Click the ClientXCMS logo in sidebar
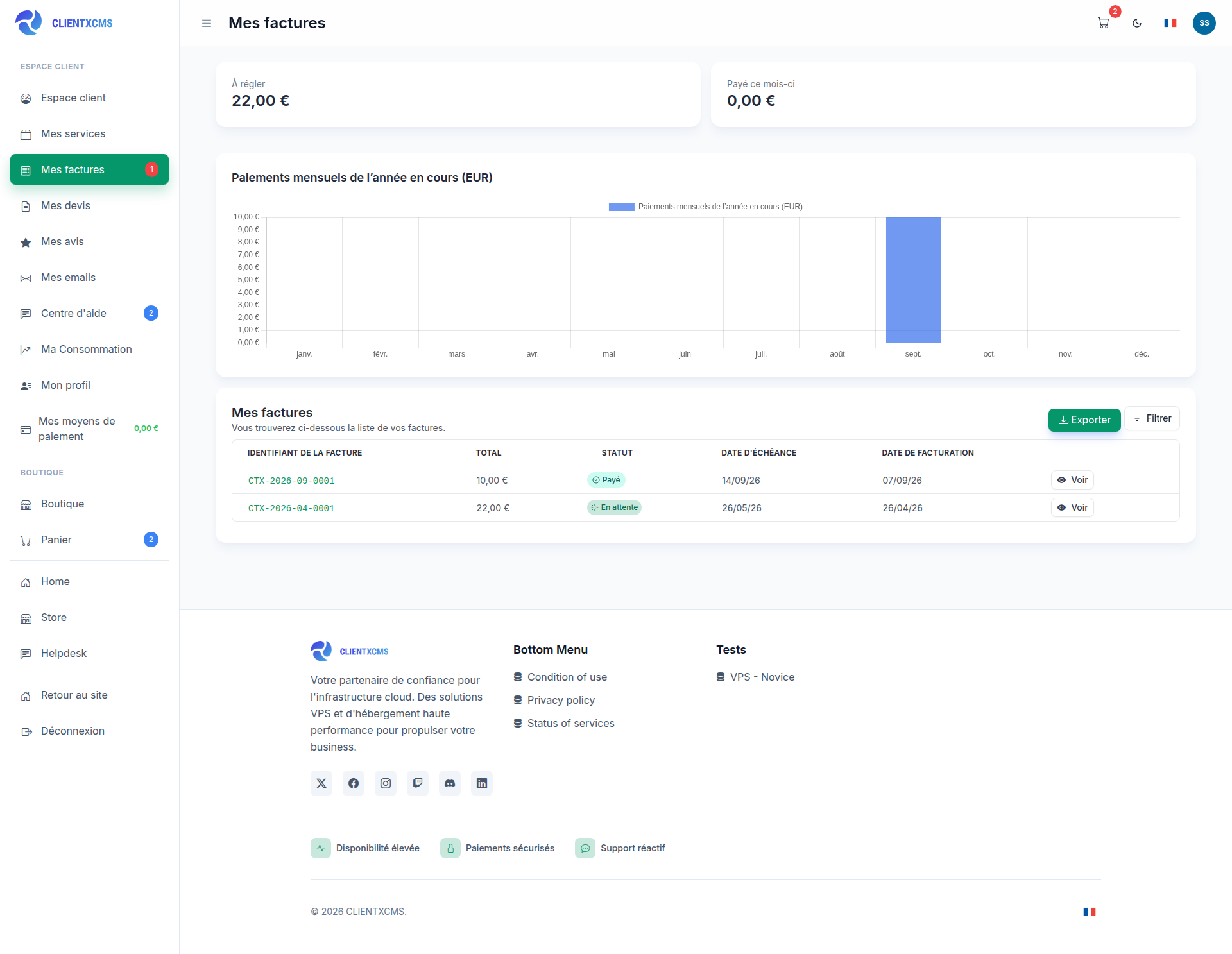The image size is (1232, 954). [64, 23]
